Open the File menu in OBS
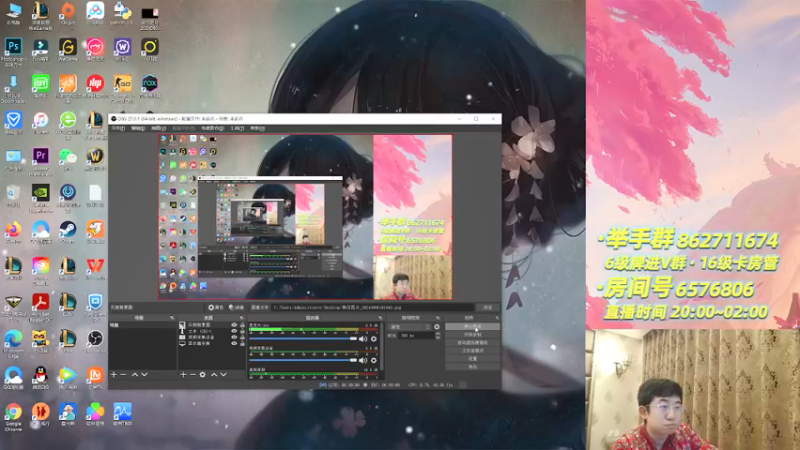Image resolution: width=800 pixels, height=450 pixels. [118, 128]
